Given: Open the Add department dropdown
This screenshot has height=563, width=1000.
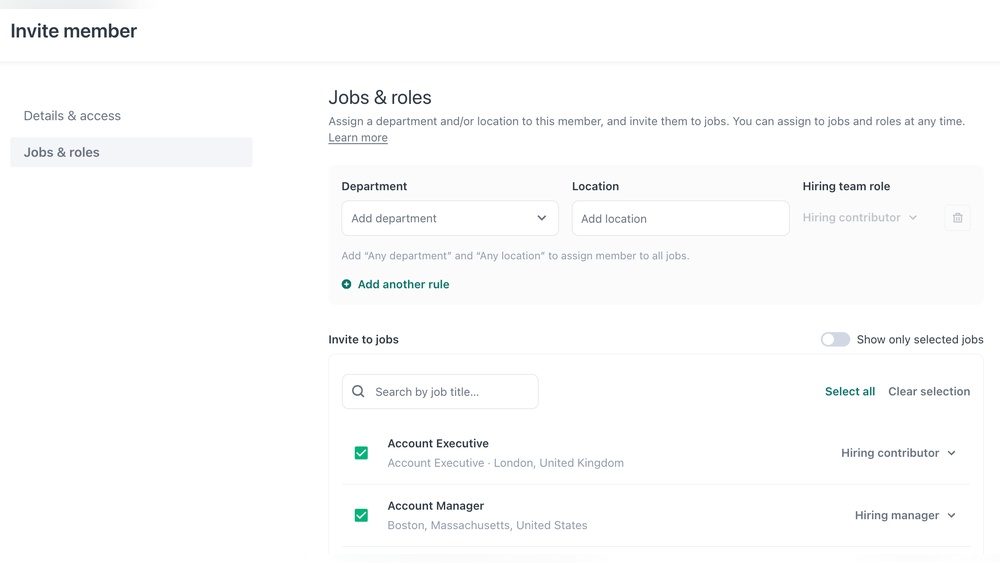Looking at the screenshot, I should [449, 218].
